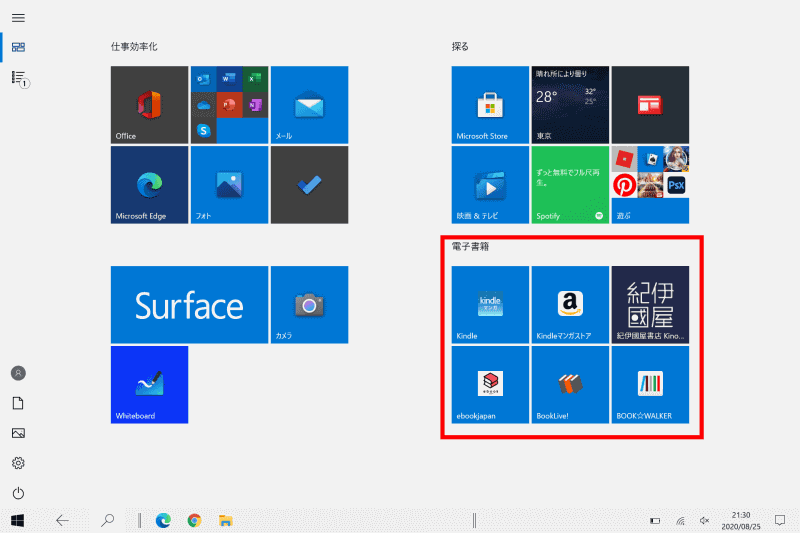The height and width of the screenshot is (533, 800).
Task: Click the battery icon in system tray
Action: (655, 521)
